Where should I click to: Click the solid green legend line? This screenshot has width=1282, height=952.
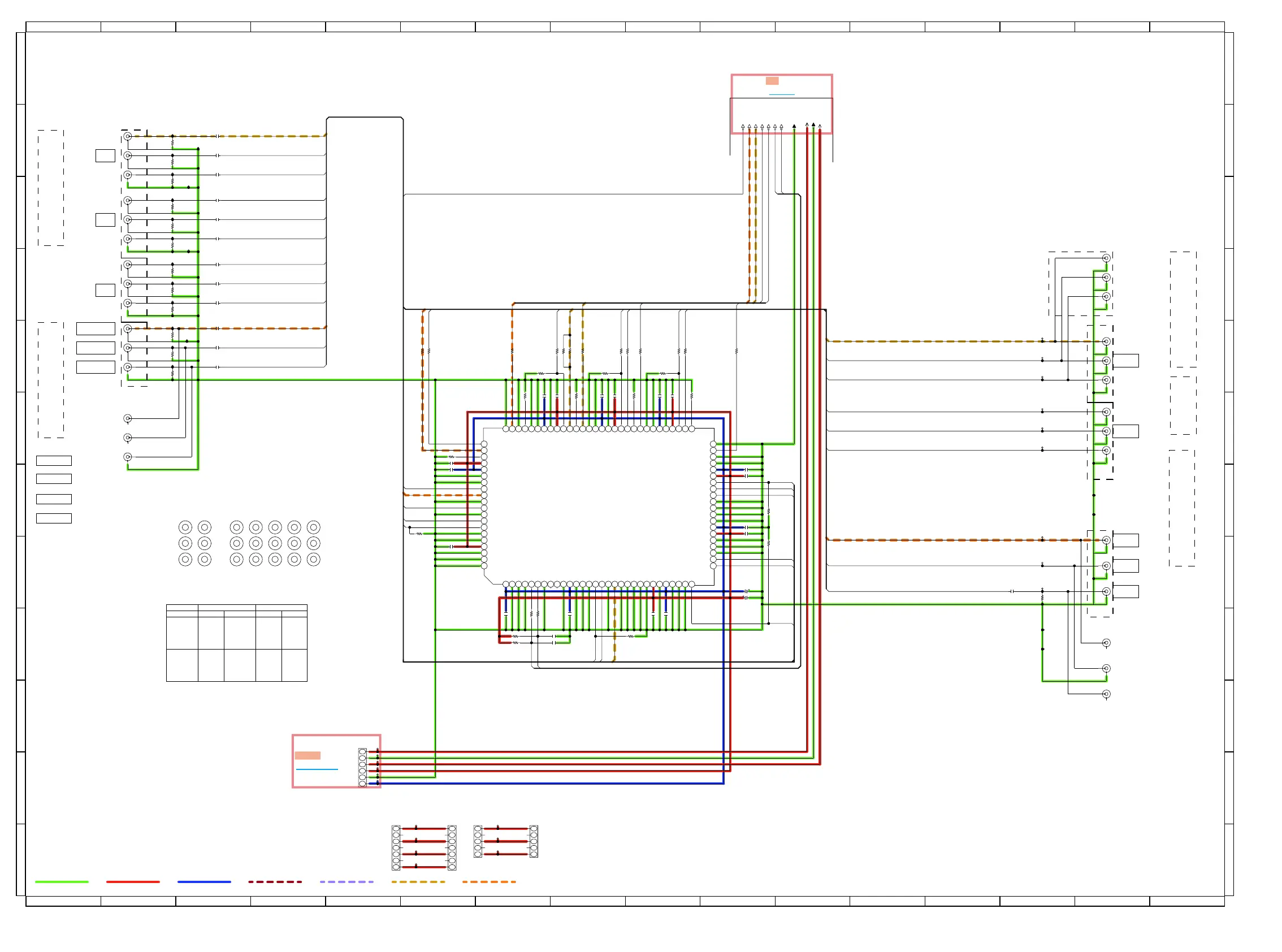[62, 882]
